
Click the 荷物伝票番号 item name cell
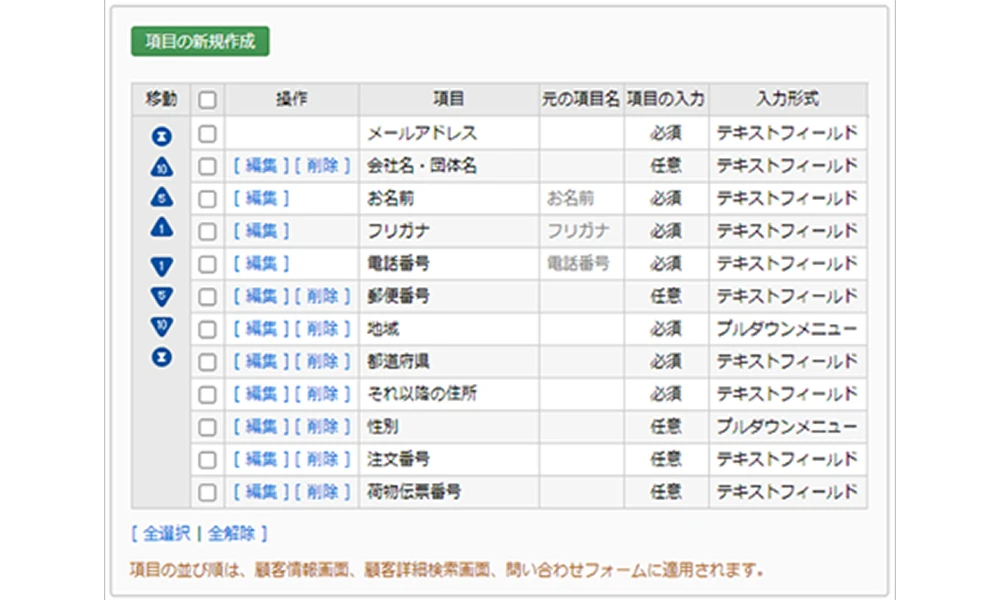click(449, 492)
